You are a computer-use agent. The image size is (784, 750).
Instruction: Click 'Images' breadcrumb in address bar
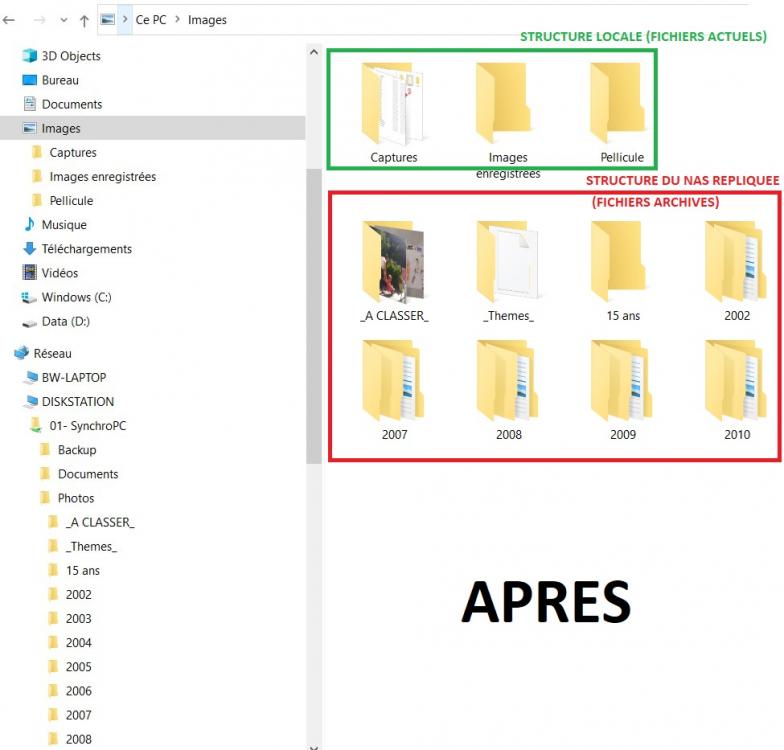click(x=207, y=20)
